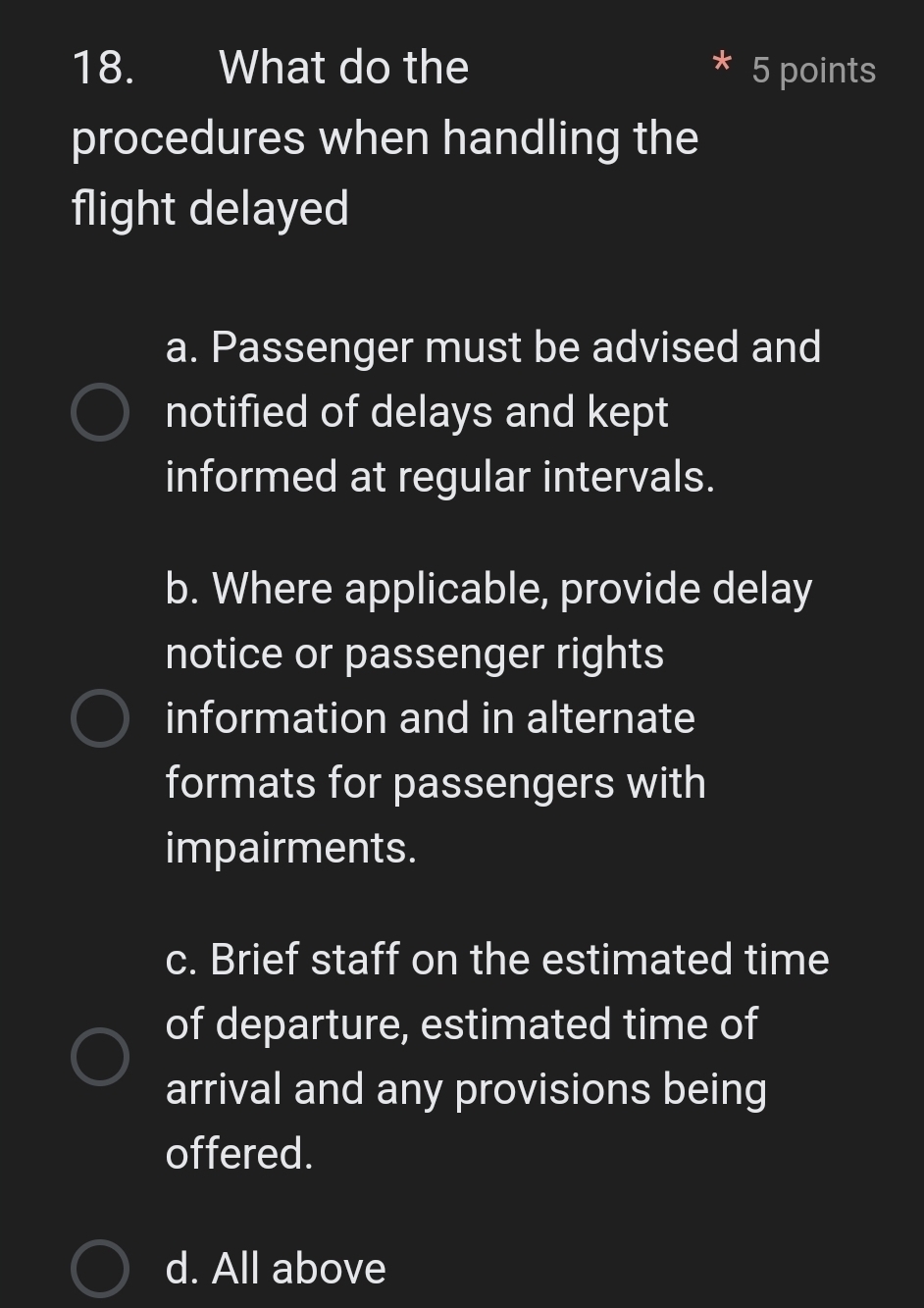Click the question number "18."
Image resolution: width=924 pixels, height=1308 pixels.
(x=103, y=68)
